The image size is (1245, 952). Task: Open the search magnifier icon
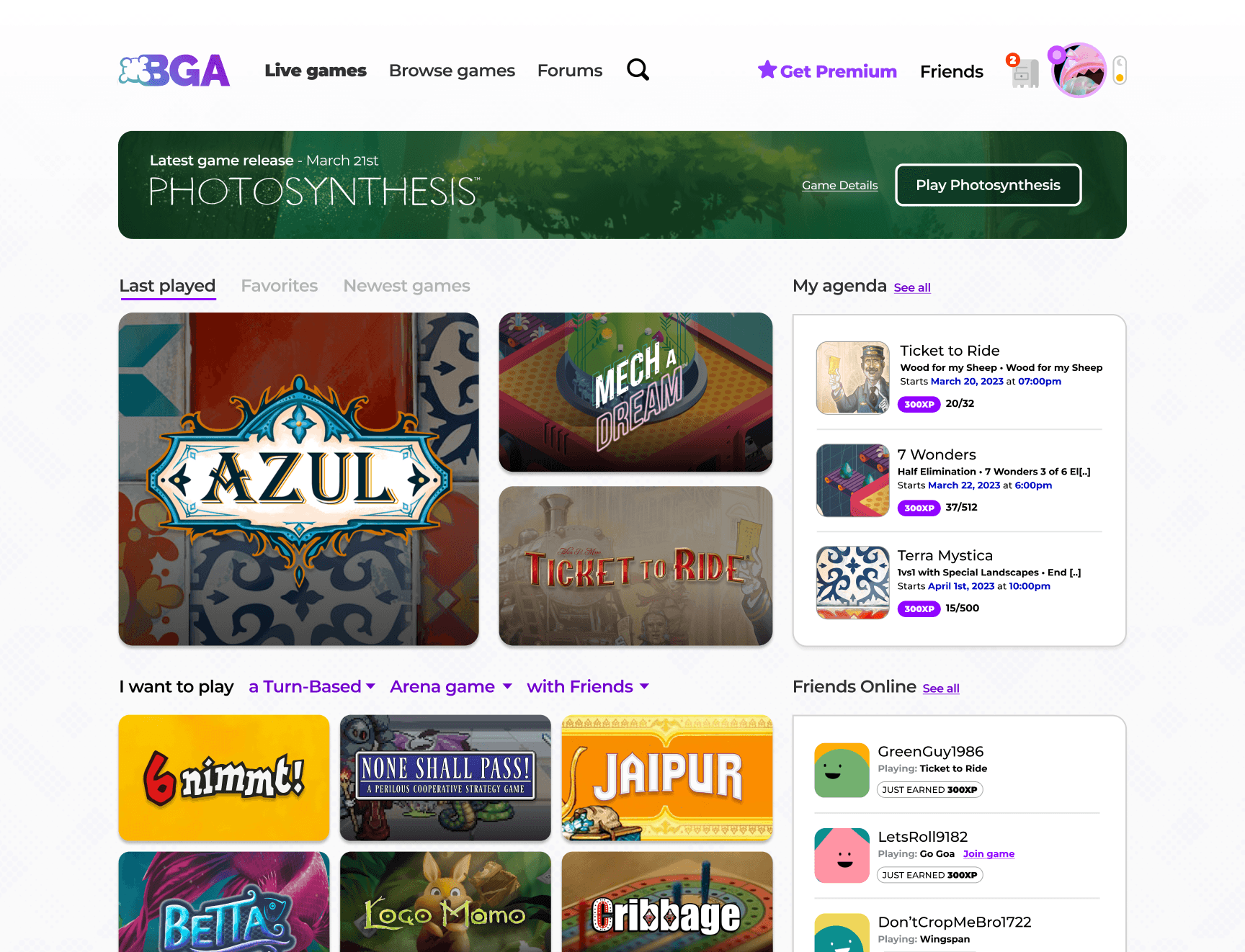[638, 70]
